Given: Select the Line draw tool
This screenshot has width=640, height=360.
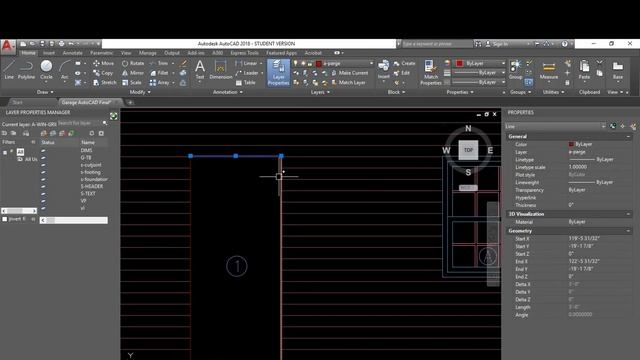Looking at the screenshot, I should (9, 69).
